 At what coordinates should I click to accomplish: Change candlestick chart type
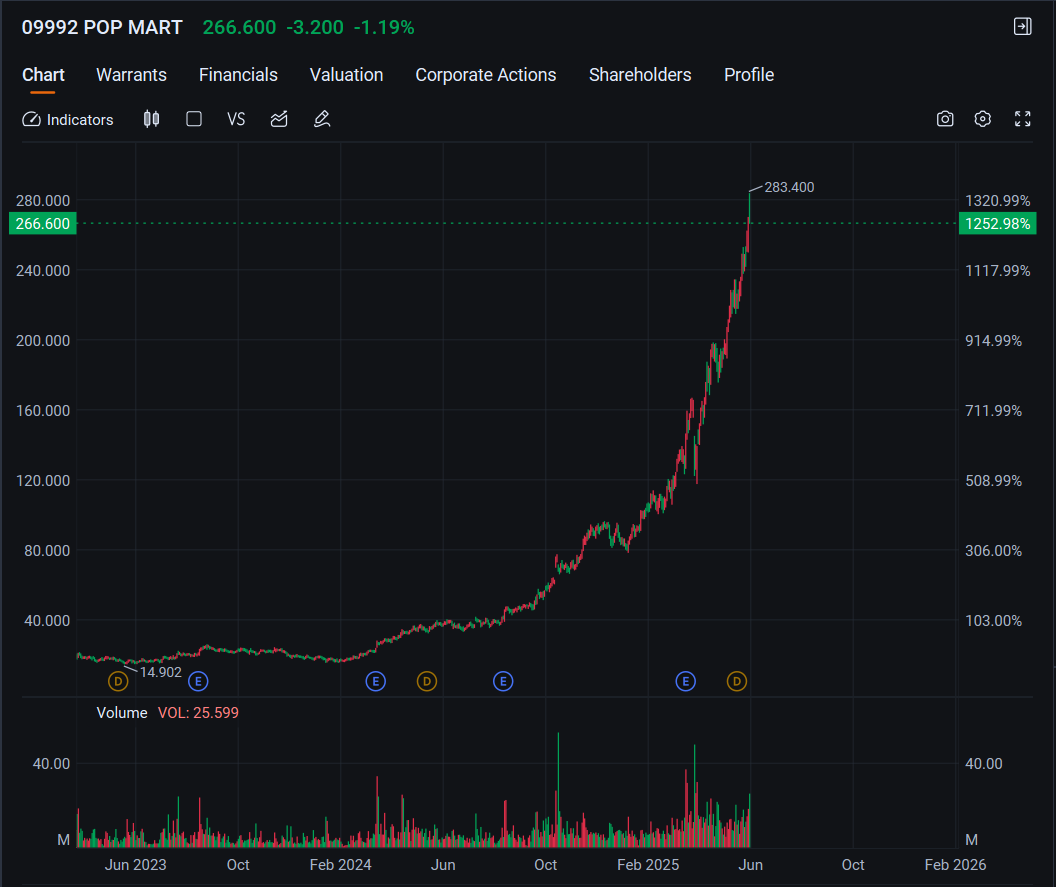152,119
